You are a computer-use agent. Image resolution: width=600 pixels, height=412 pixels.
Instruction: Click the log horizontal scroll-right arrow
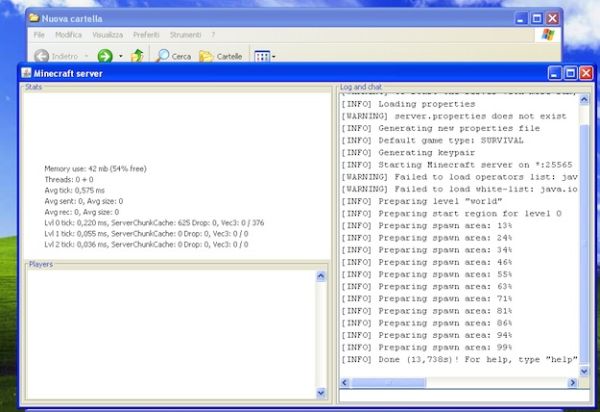tap(572, 383)
